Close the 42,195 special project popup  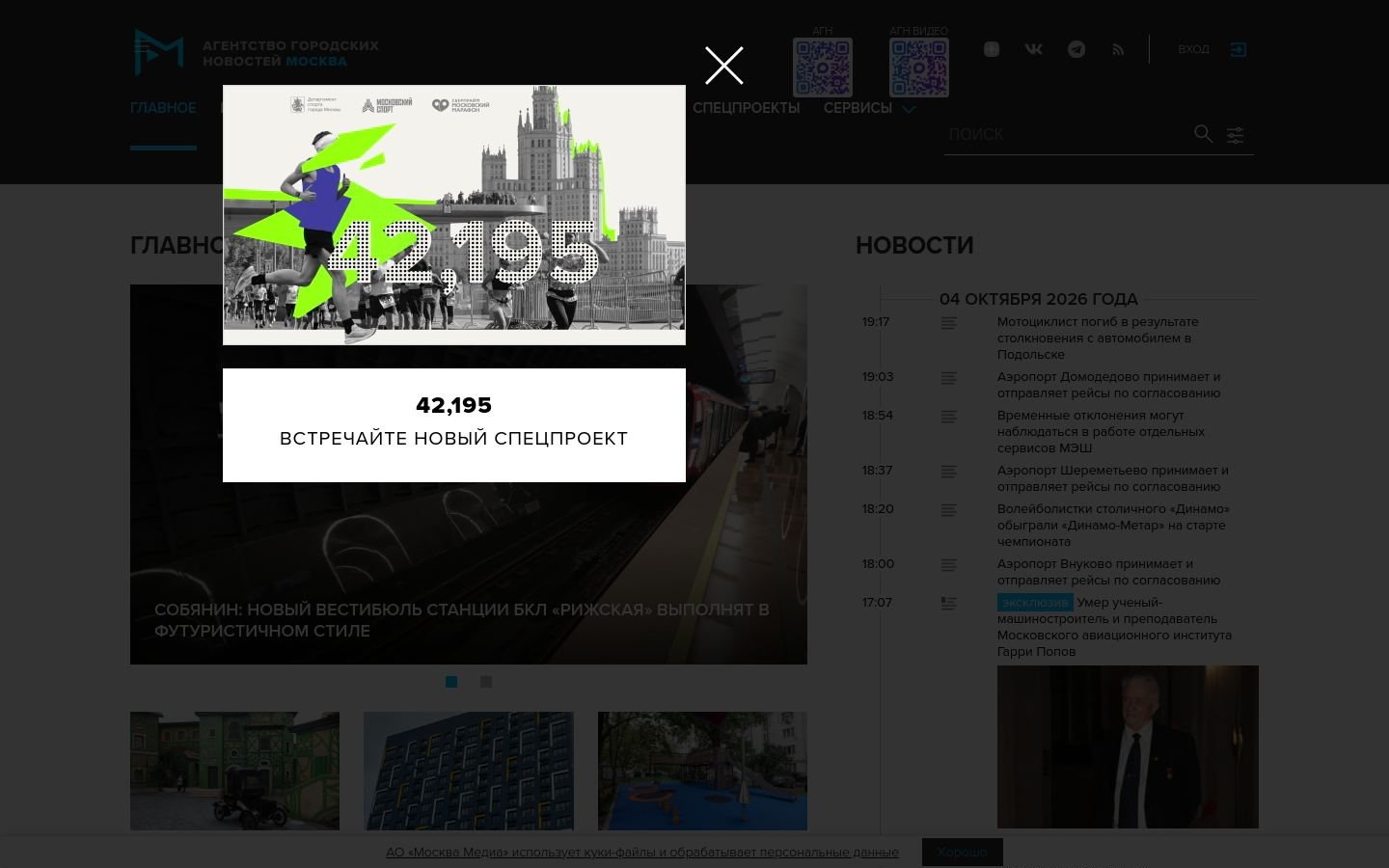(723, 66)
